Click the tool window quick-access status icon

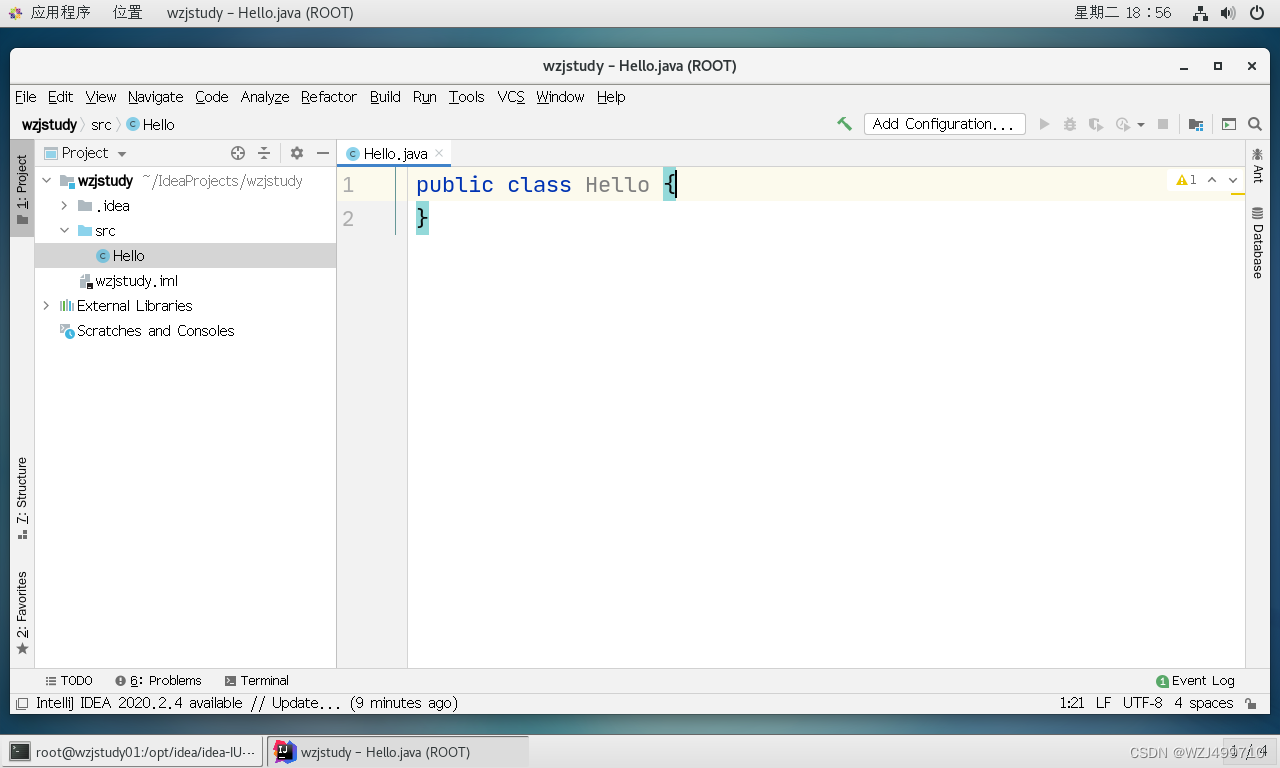(22, 703)
